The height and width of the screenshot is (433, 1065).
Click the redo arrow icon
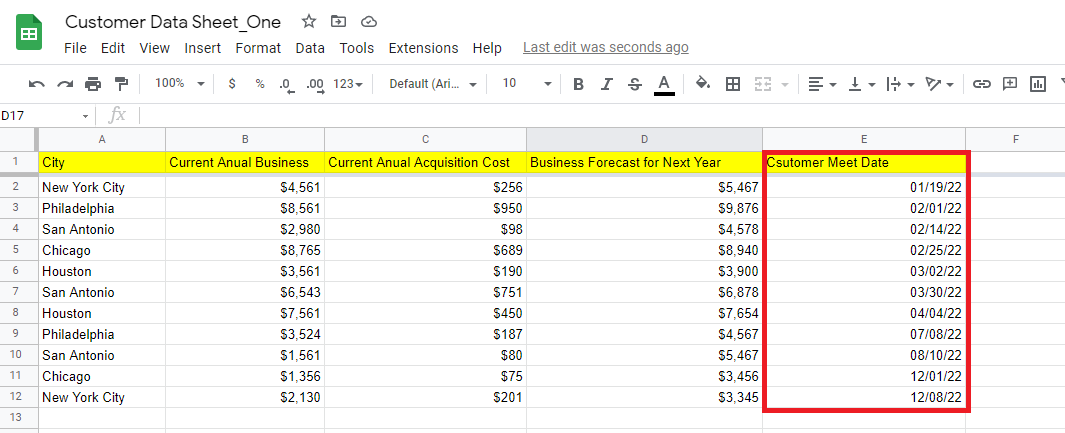(65, 84)
